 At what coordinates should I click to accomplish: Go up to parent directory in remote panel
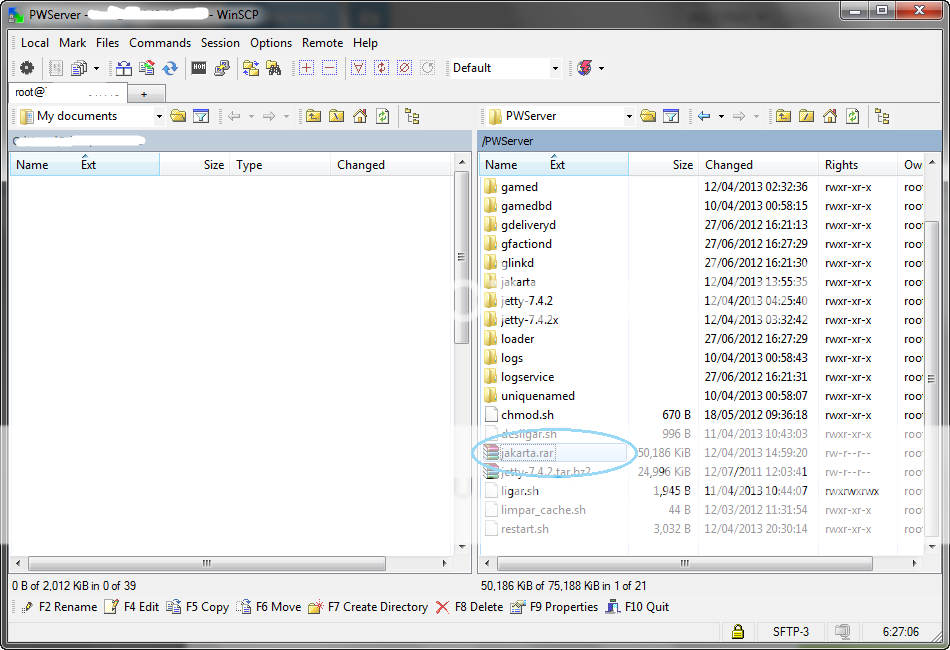click(x=783, y=116)
